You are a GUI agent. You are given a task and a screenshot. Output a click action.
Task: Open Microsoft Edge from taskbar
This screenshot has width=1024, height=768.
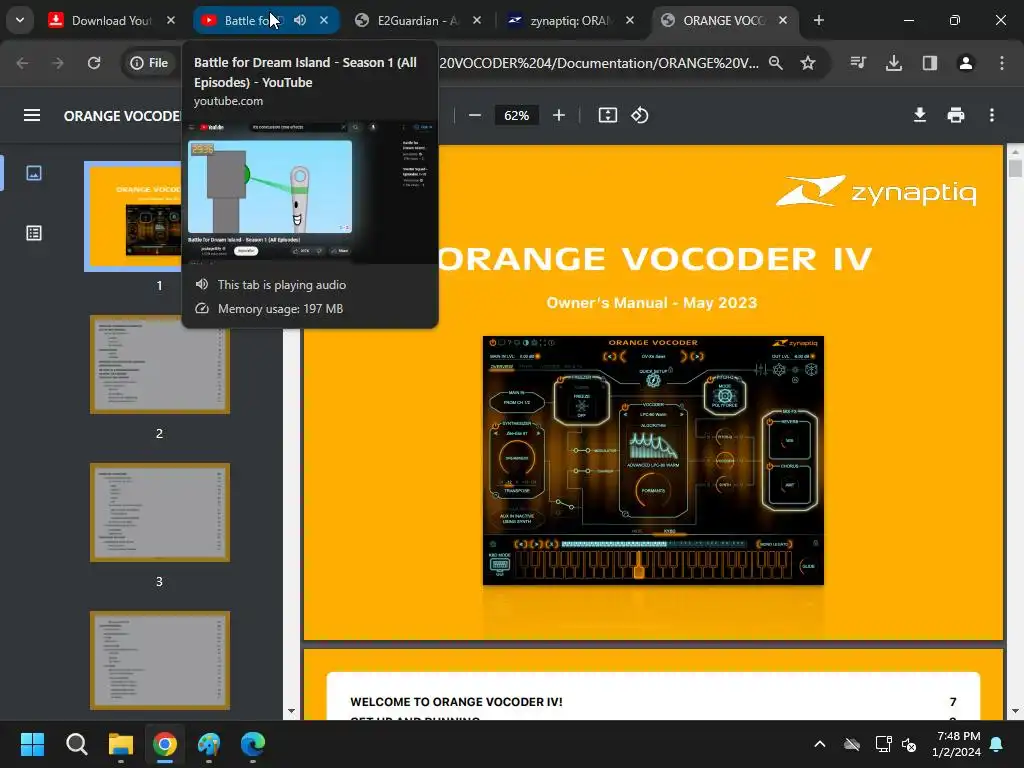(x=253, y=744)
